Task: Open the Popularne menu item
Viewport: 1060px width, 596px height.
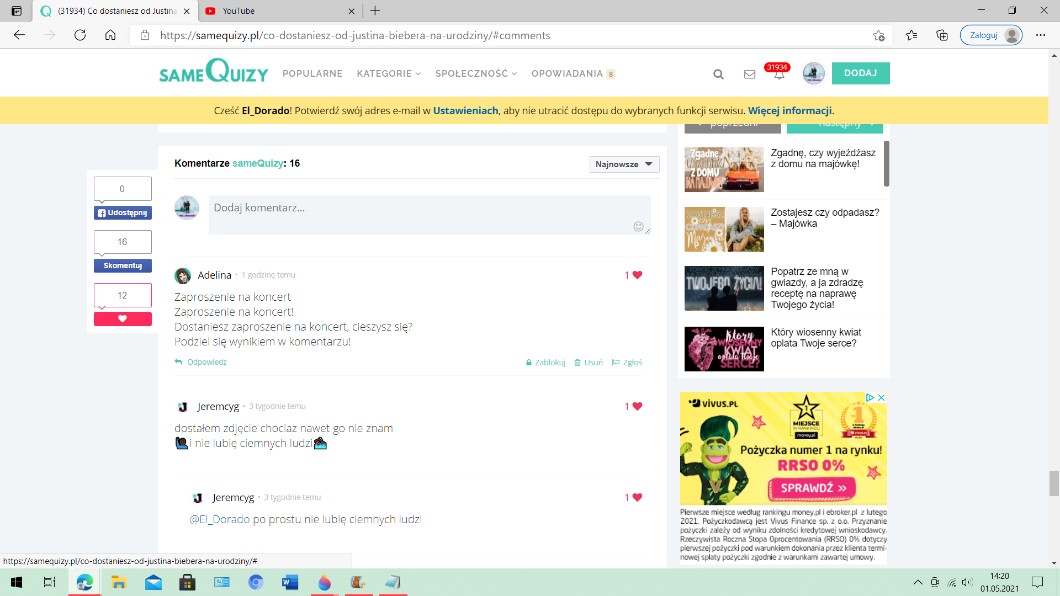Action: point(312,74)
